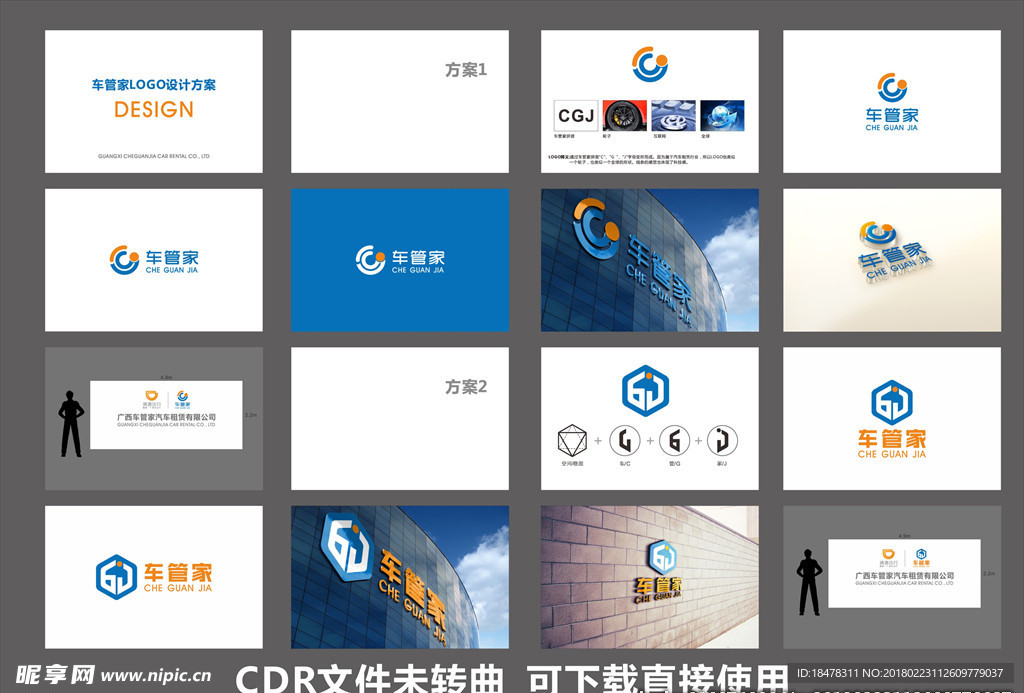Select the circled C letterform icon
Viewport: 1024px width, 693px height.
(x=624, y=439)
